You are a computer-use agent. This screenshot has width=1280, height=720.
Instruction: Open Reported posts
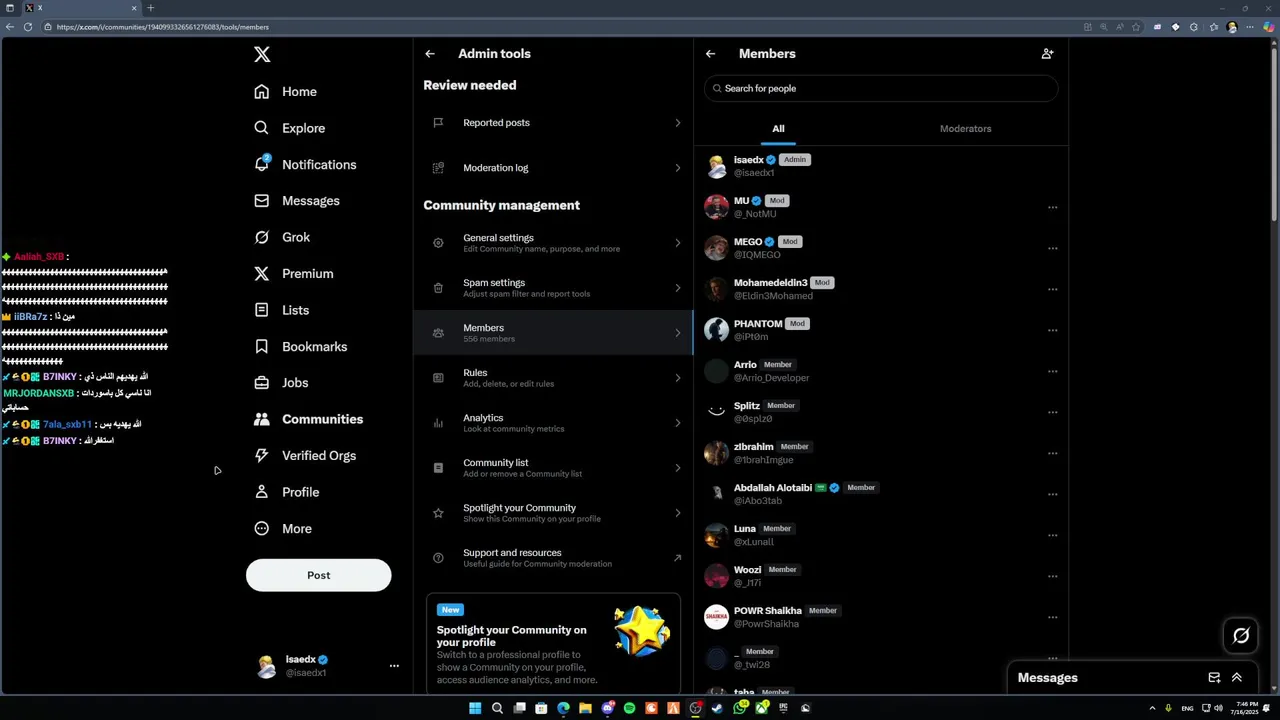[553, 123]
